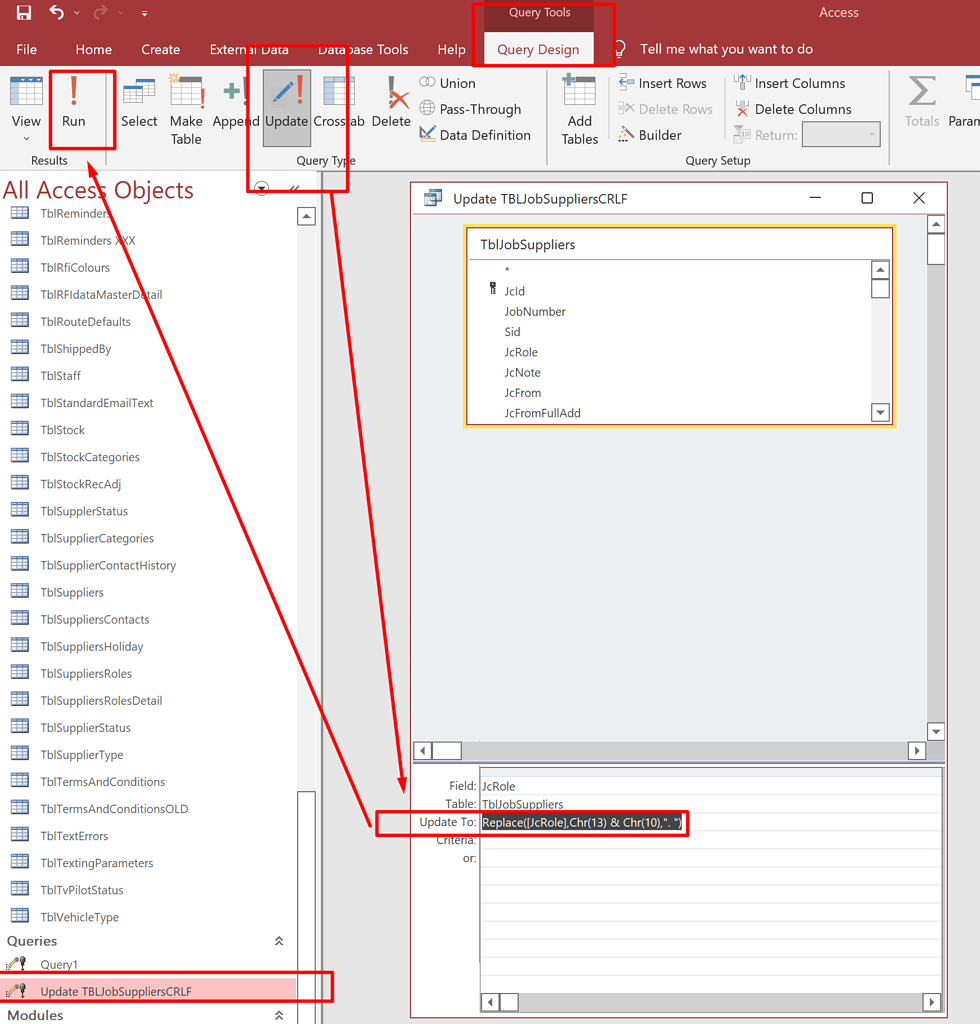Screen dimensions: 980x1024
Task: Switch to the Create ribbon tab
Action: pos(161,49)
